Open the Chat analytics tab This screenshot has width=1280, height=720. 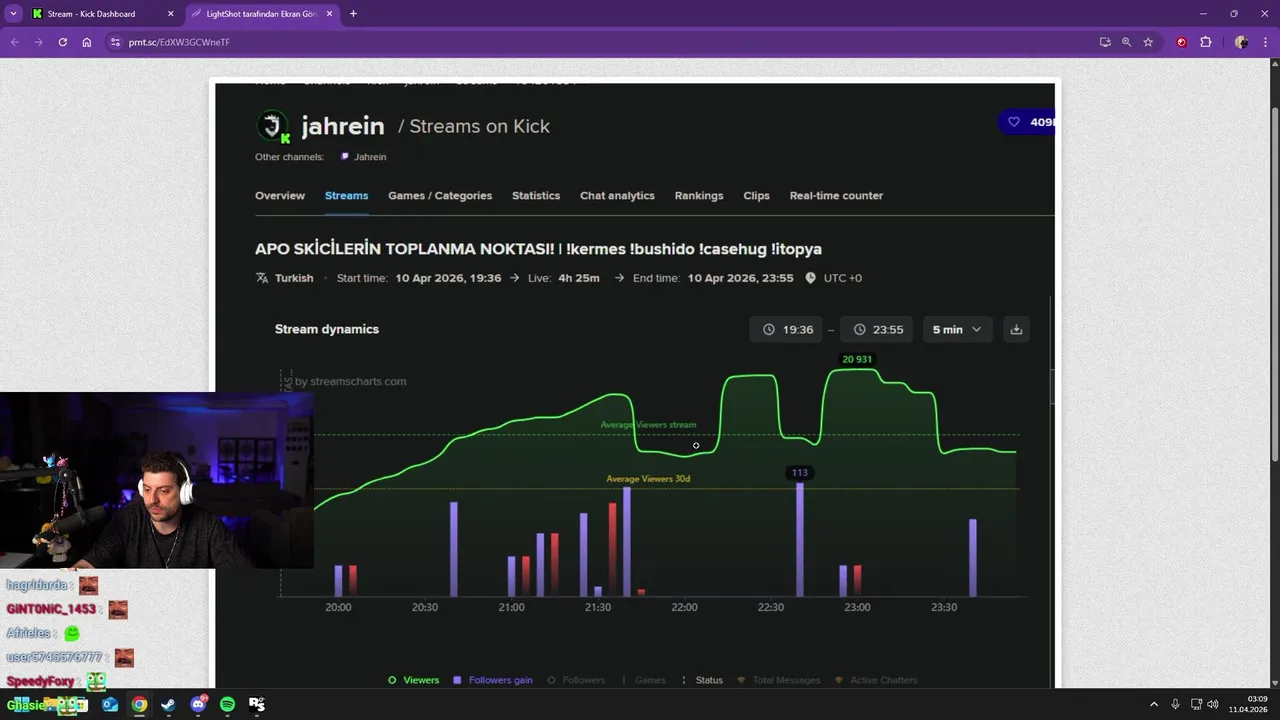click(617, 196)
